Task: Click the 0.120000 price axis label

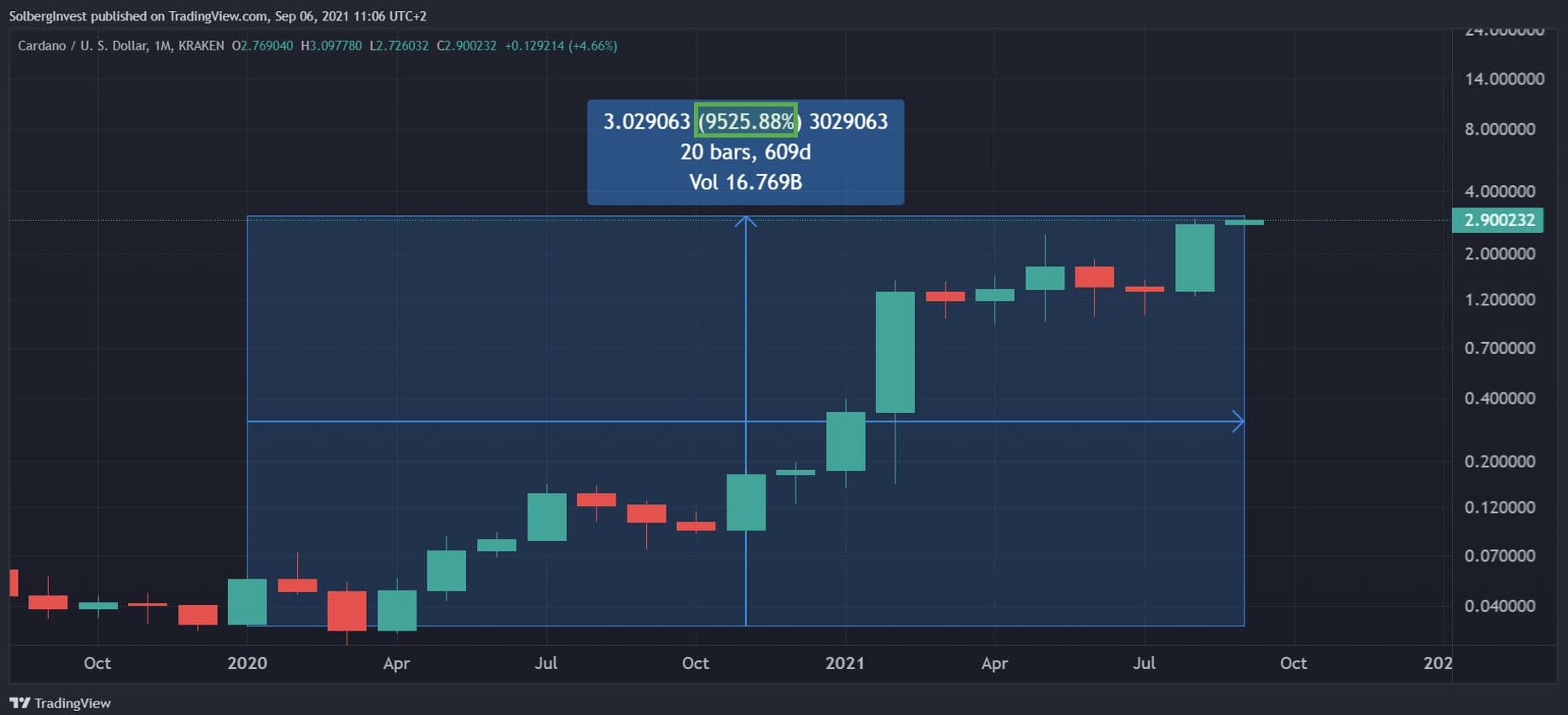Action: pos(1500,508)
